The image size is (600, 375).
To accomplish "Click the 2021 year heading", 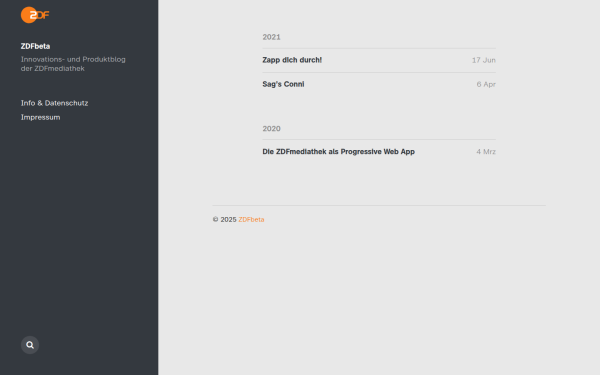I will tap(271, 37).
